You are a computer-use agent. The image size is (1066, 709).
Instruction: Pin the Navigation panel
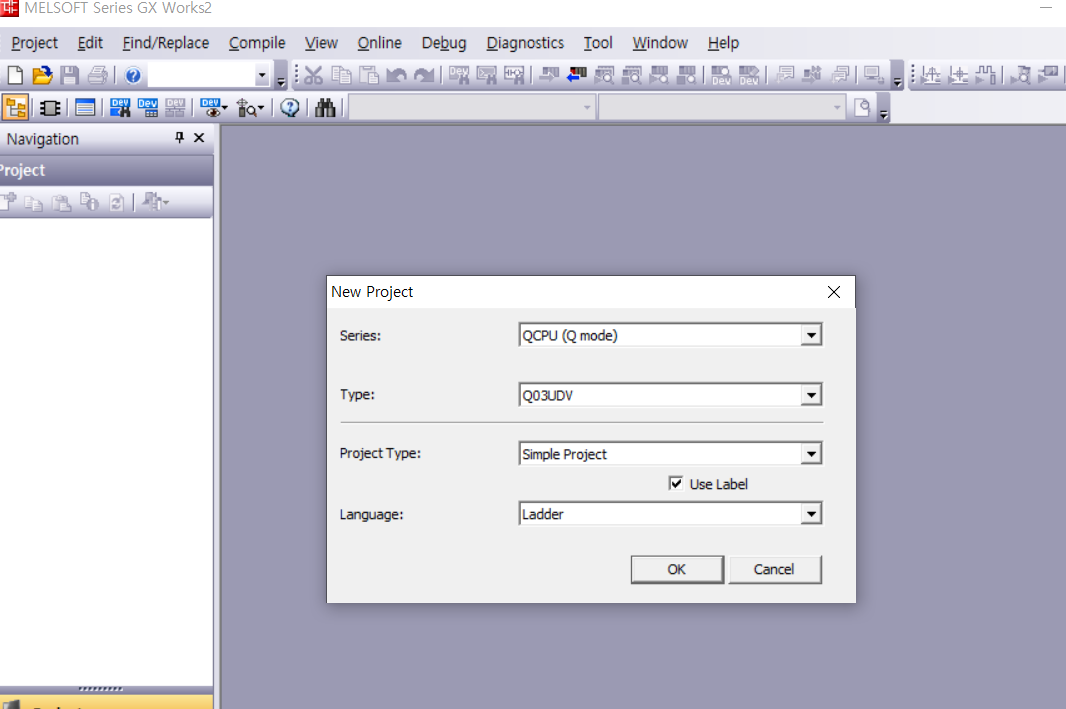tap(179, 137)
